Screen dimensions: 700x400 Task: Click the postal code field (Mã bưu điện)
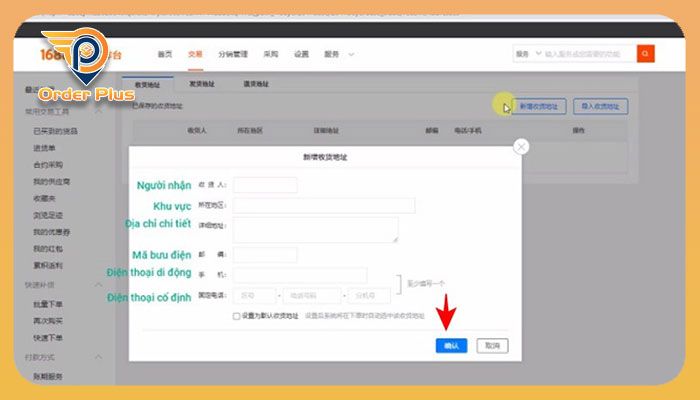tap(265, 254)
